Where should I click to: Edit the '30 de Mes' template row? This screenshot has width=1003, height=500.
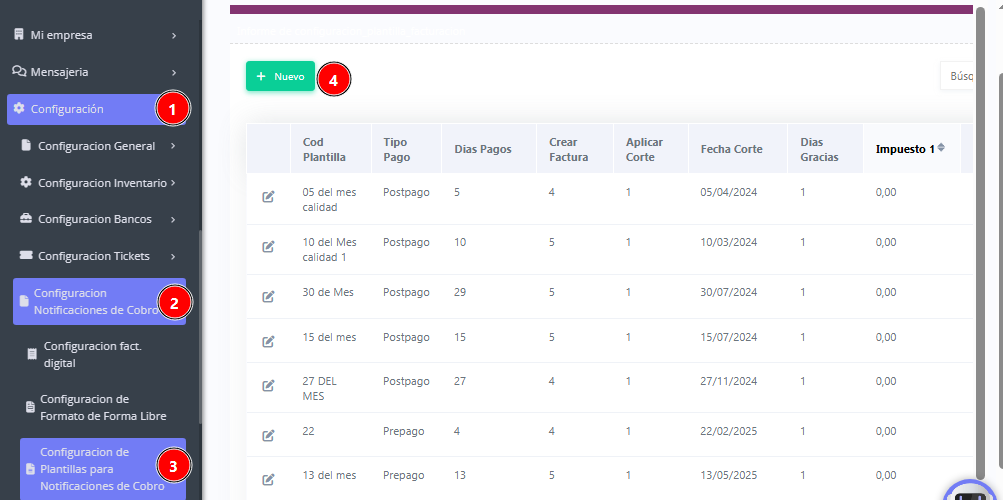point(268,297)
